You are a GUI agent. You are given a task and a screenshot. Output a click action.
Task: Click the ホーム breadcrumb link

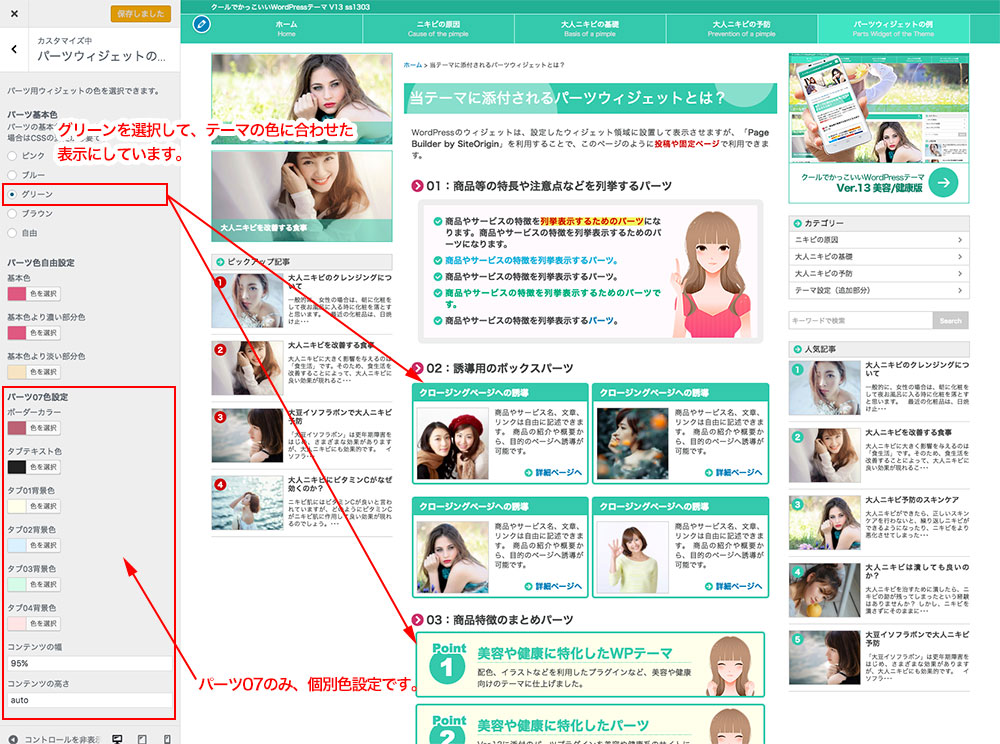[413, 65]
